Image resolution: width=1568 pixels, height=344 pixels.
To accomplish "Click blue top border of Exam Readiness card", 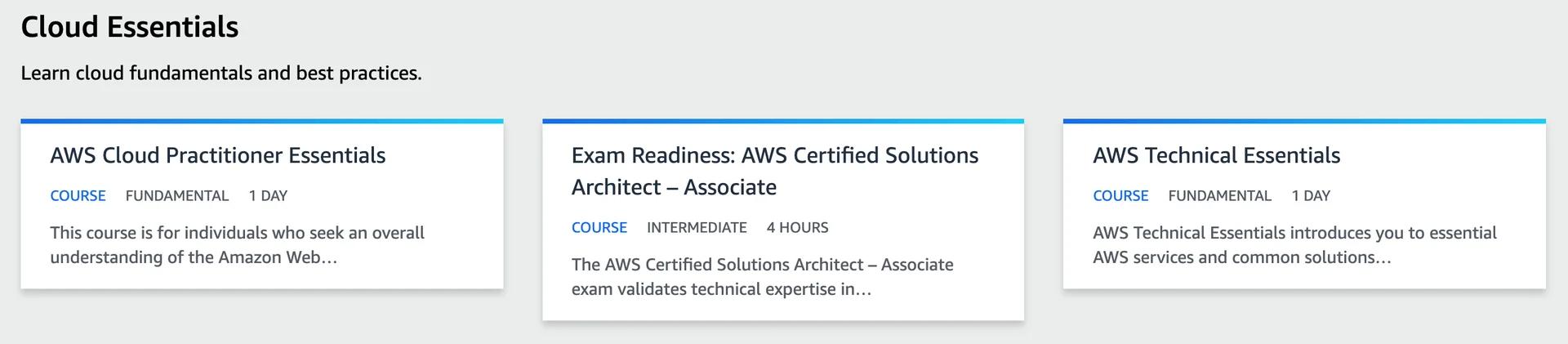I will [x=782, y=121].
